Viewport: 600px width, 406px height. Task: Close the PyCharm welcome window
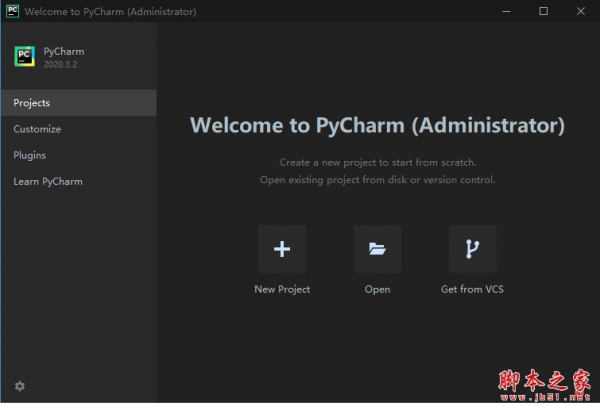[580, 11]
